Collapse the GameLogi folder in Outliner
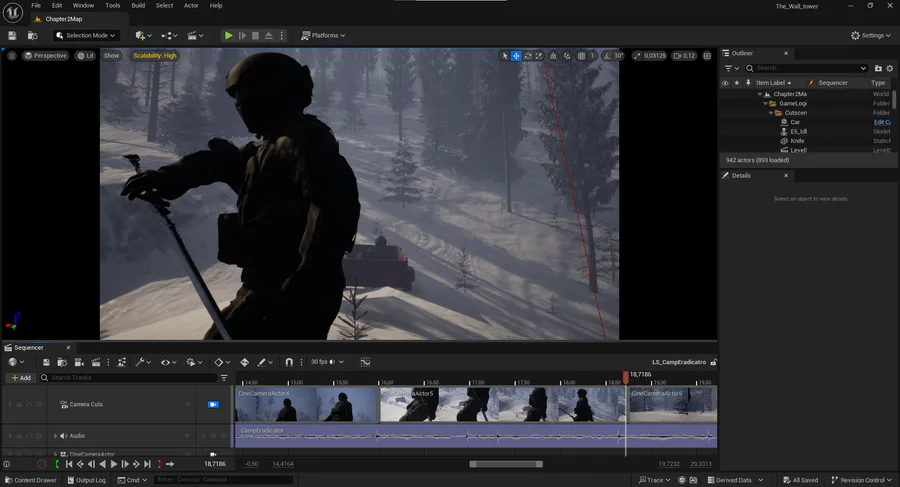This screenshot has width=900, height=487. [x=765, y=103]
